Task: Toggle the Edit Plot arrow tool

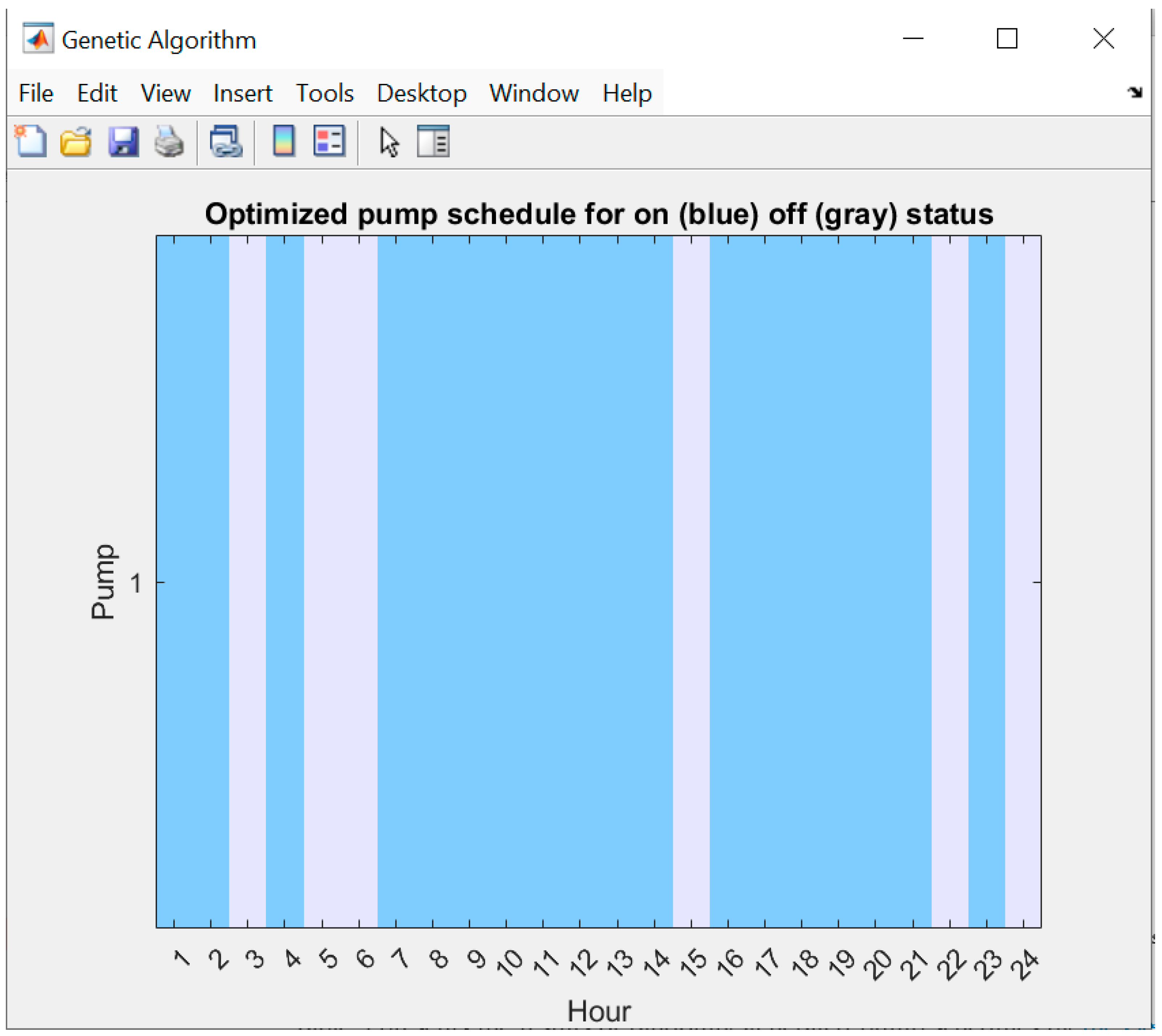Action: tap(390, 142)
